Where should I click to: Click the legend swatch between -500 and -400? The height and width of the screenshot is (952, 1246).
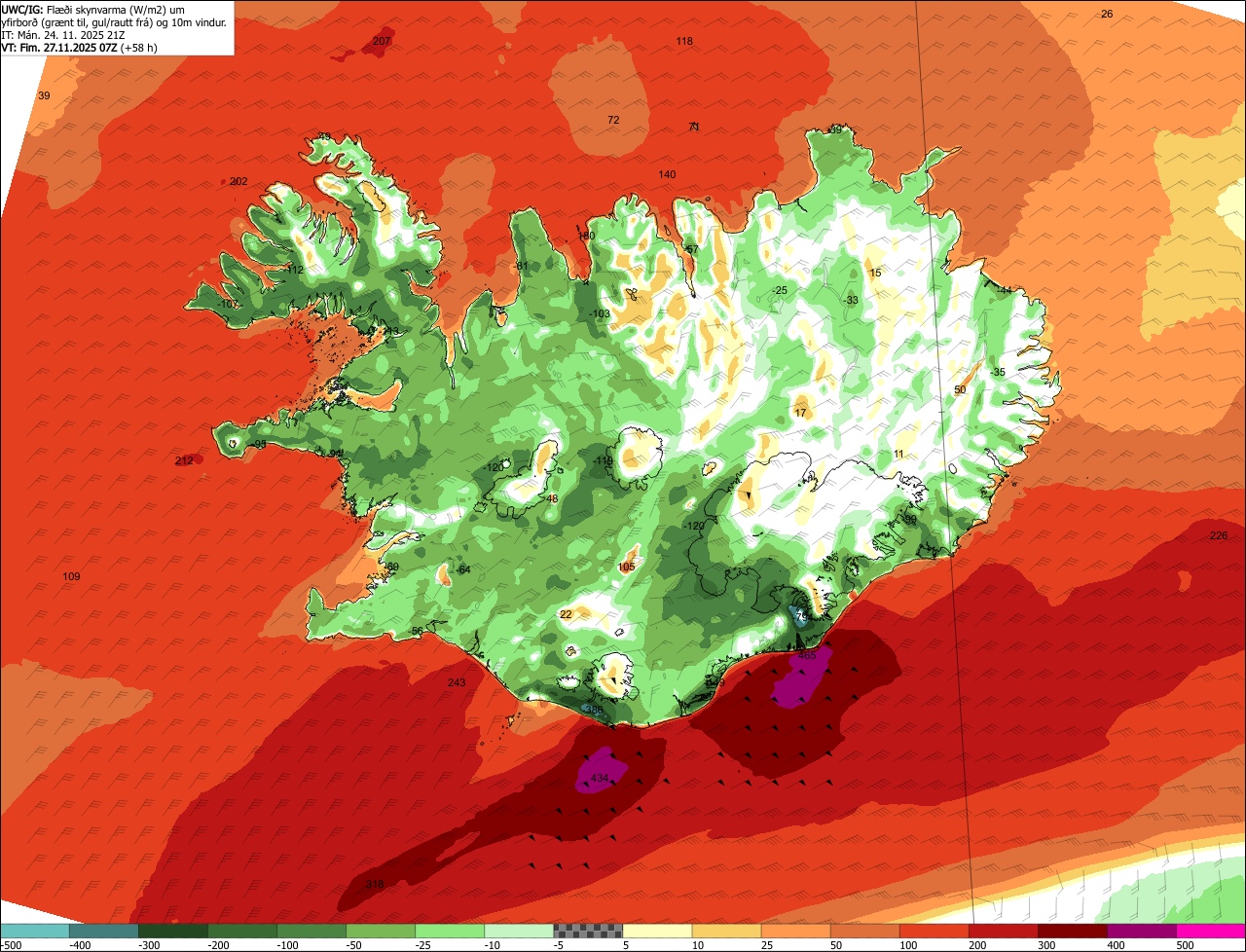coord(35,931)
